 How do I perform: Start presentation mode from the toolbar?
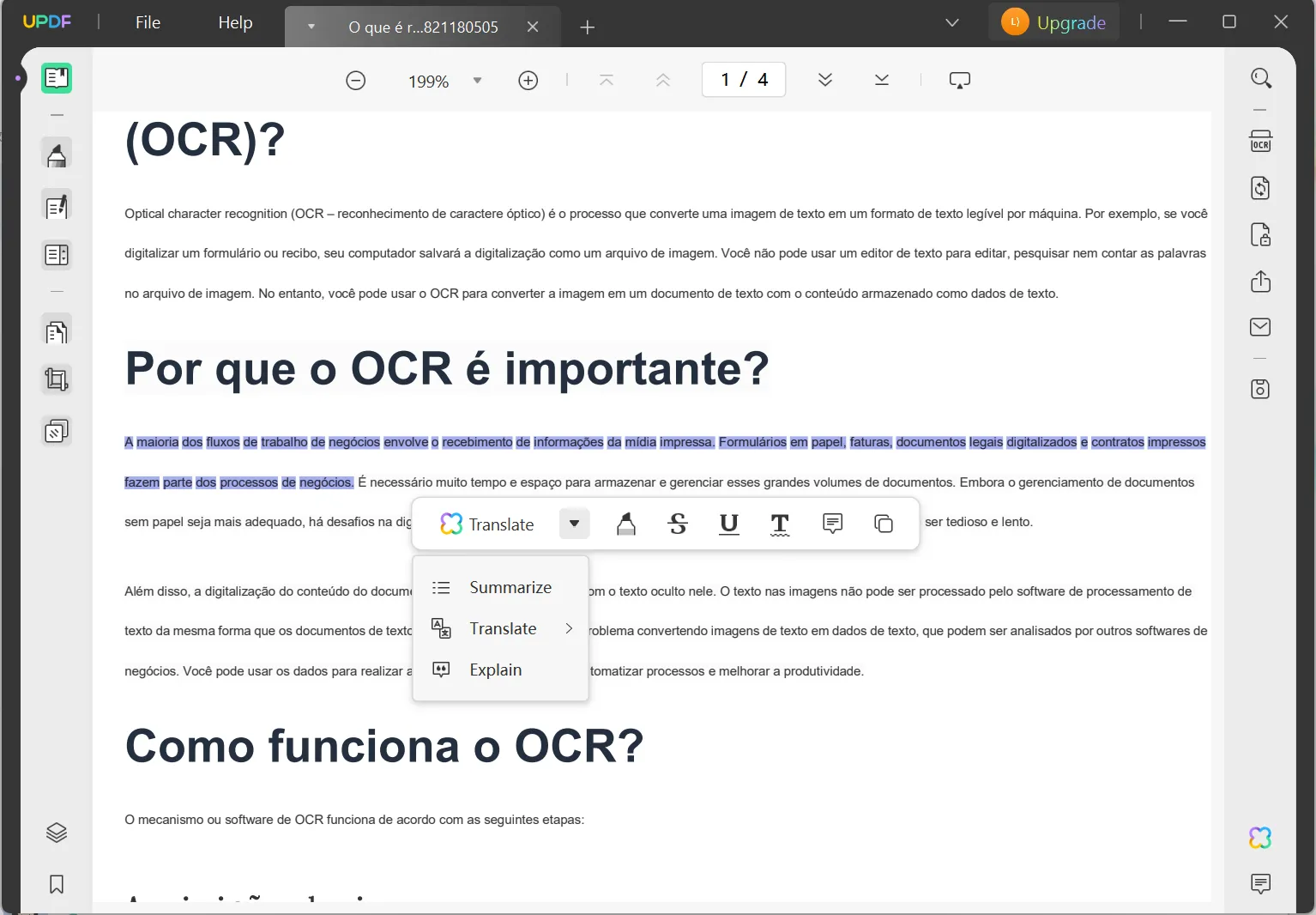click(959, 80)
